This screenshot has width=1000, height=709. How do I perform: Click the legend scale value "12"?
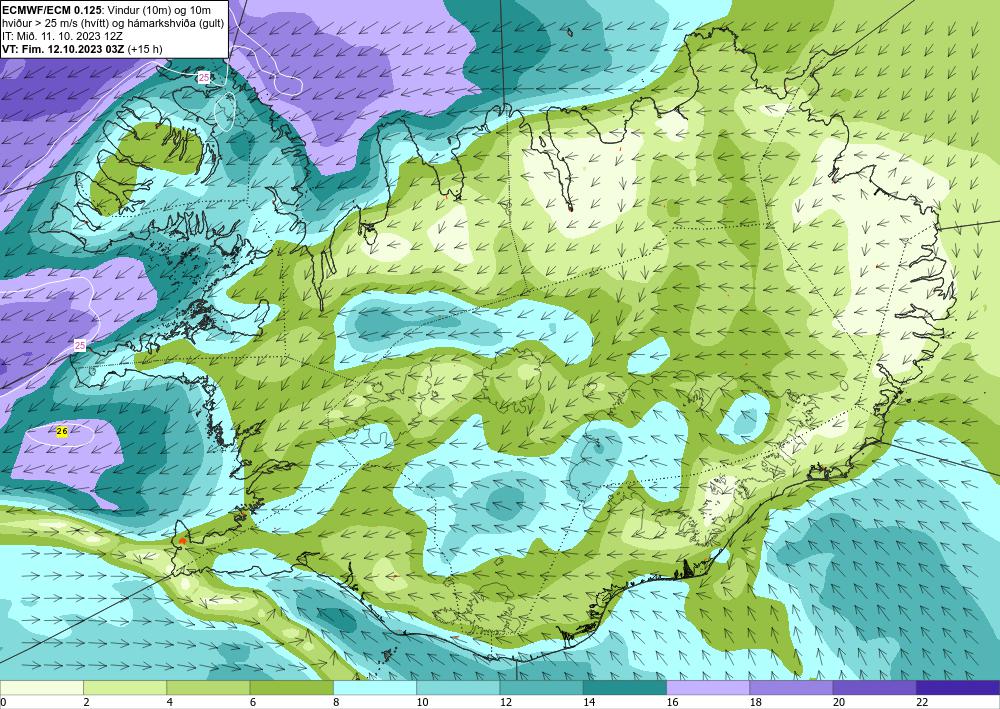coord(506,702)
